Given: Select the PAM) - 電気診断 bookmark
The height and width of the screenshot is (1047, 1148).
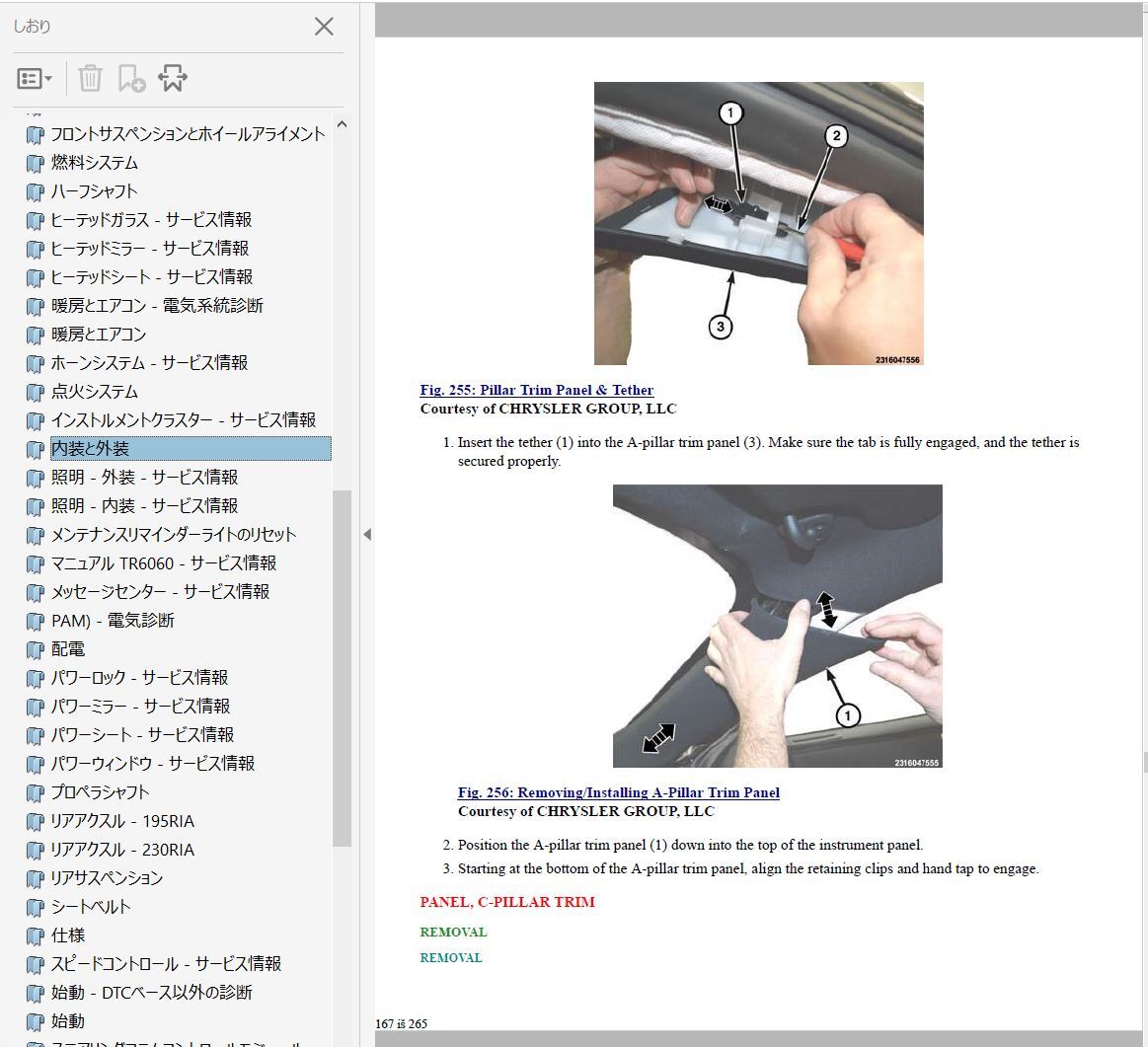Looking at the screenshot, I should (x=113, y=620).
